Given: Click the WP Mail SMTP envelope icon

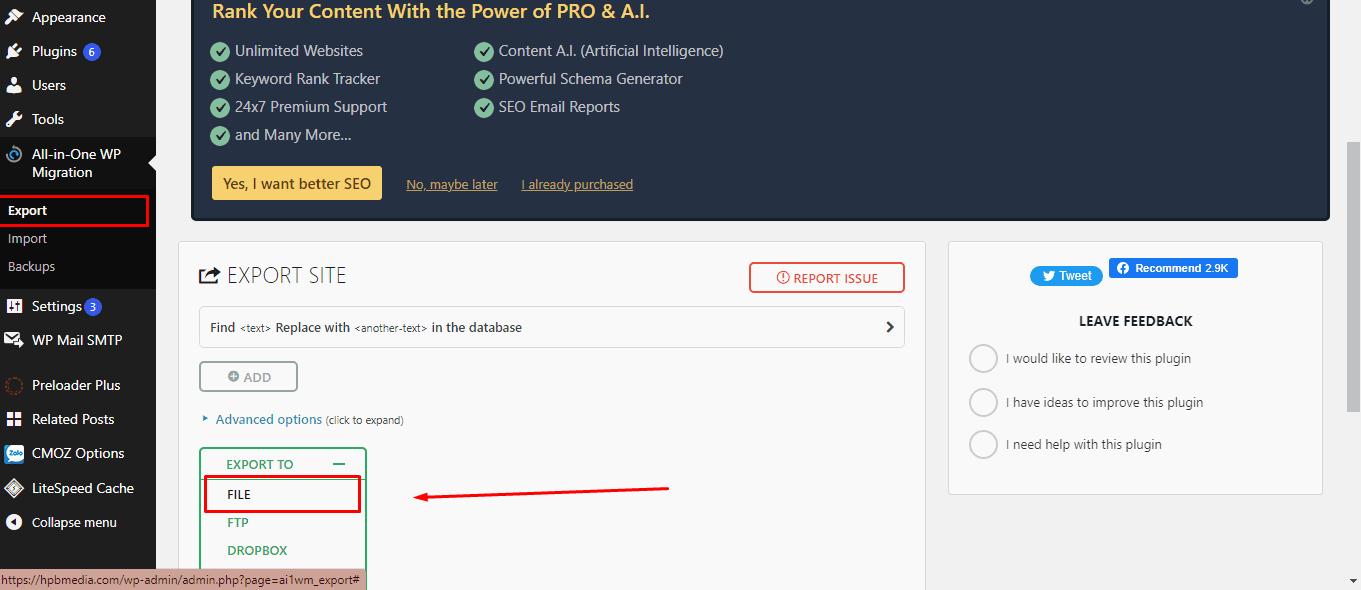Looking at the screenshot, I should click(14, 340).
